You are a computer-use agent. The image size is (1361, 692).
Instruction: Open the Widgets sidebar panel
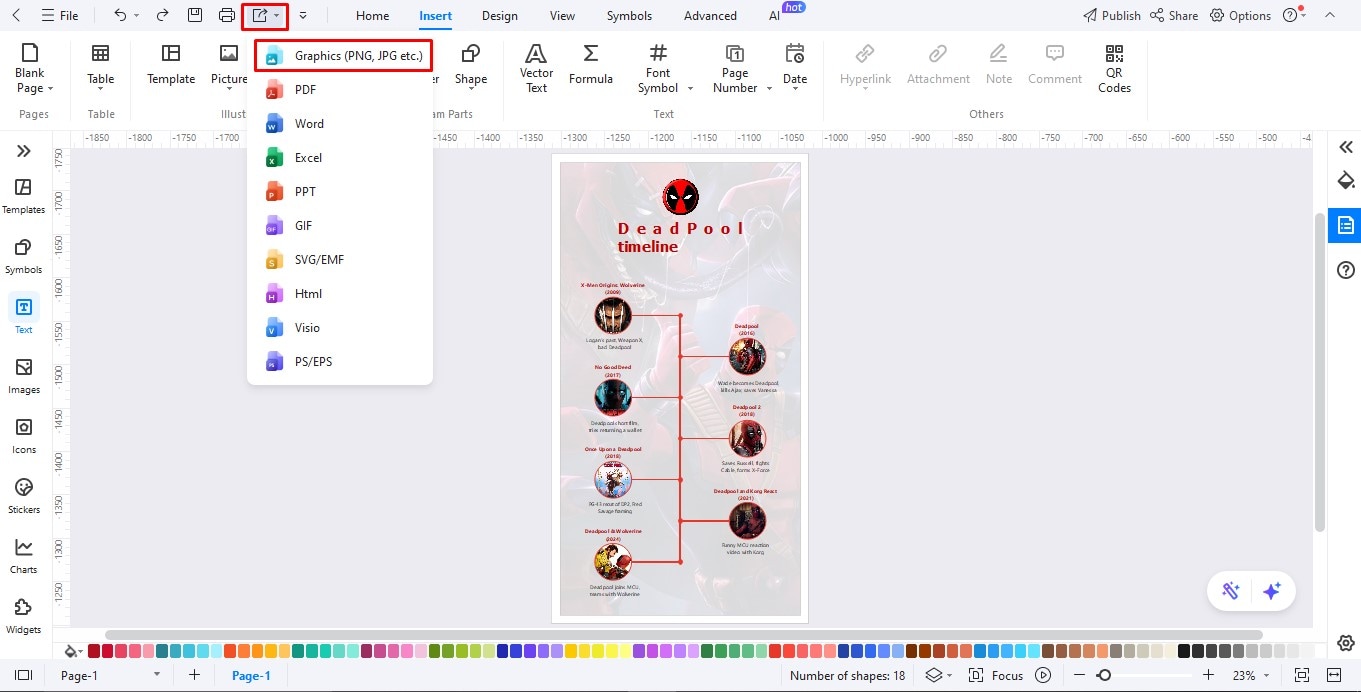(24, 616)
